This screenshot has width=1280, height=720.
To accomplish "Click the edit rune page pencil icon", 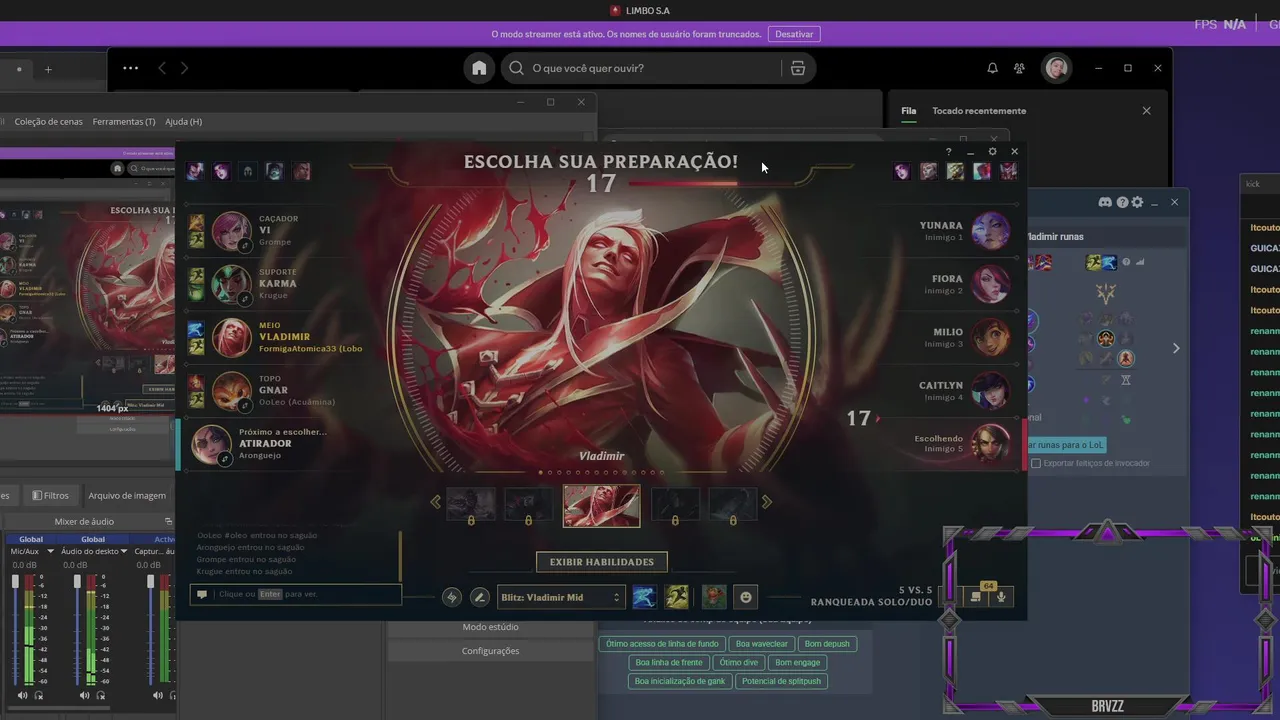I will click(480, 597).
